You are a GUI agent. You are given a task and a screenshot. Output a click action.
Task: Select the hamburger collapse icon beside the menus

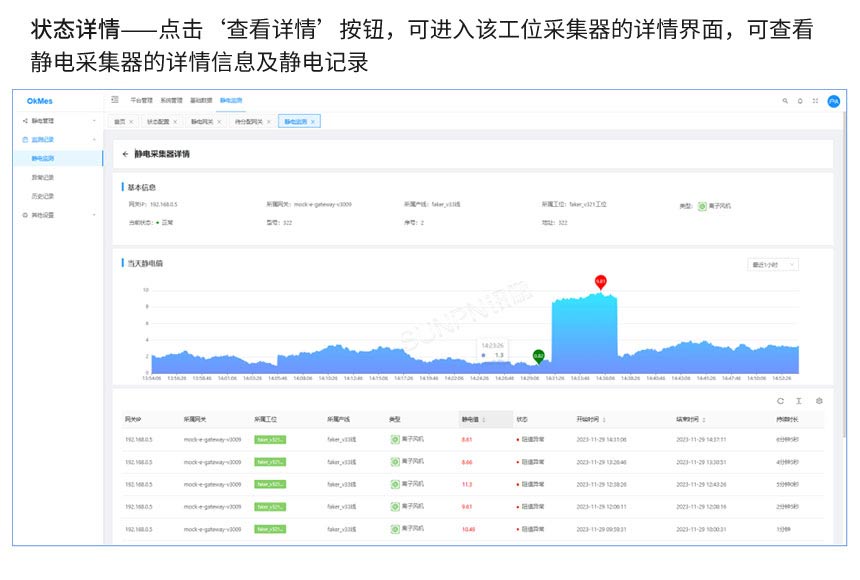point(115,100)
